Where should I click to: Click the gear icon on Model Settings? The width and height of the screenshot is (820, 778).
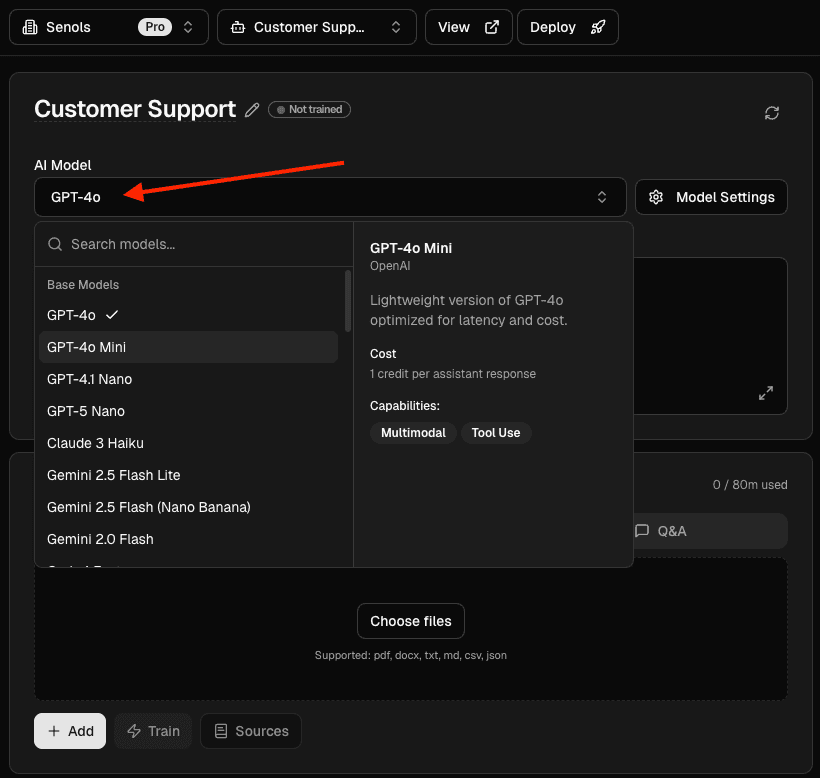point(656,197)
